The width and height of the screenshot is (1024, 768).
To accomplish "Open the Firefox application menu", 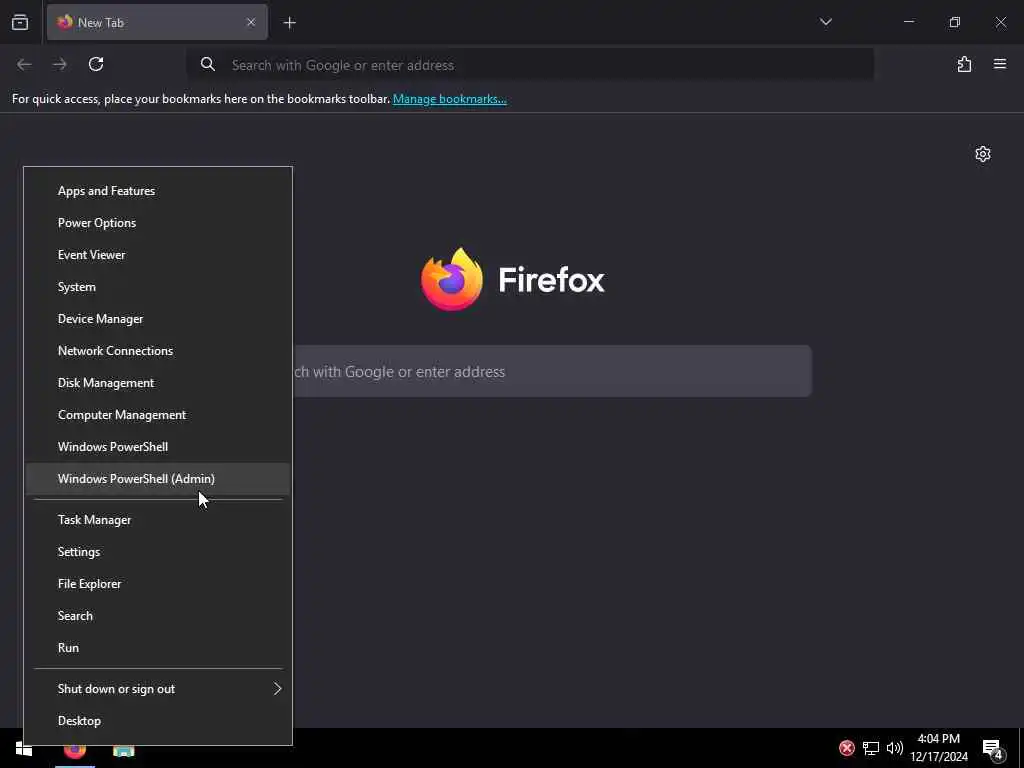I will click(x=1000, y=64).
